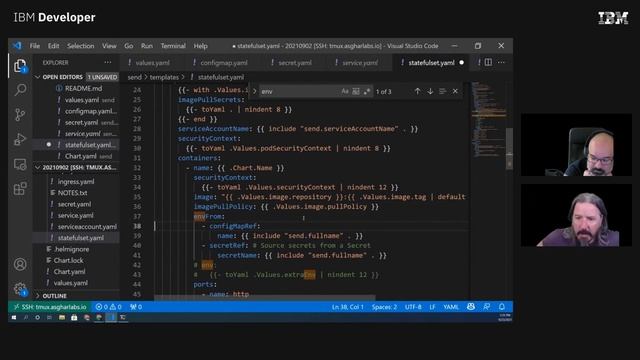Open the Run menu
This screenshot has height=360, width=640.
[x=147, y=46]
